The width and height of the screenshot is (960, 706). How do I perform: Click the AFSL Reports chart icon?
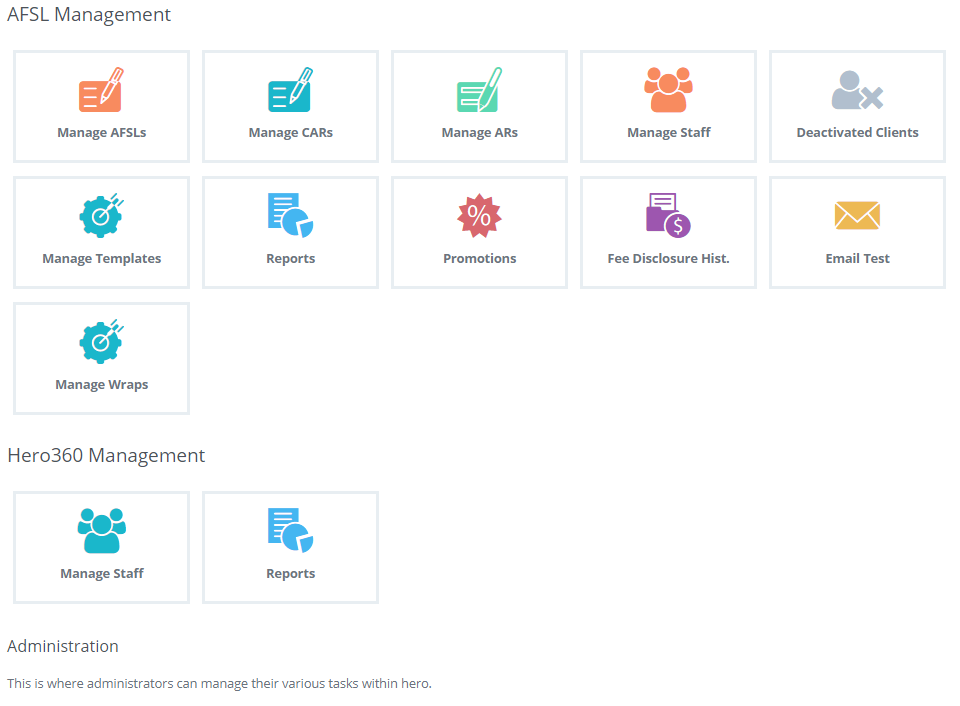290,215
